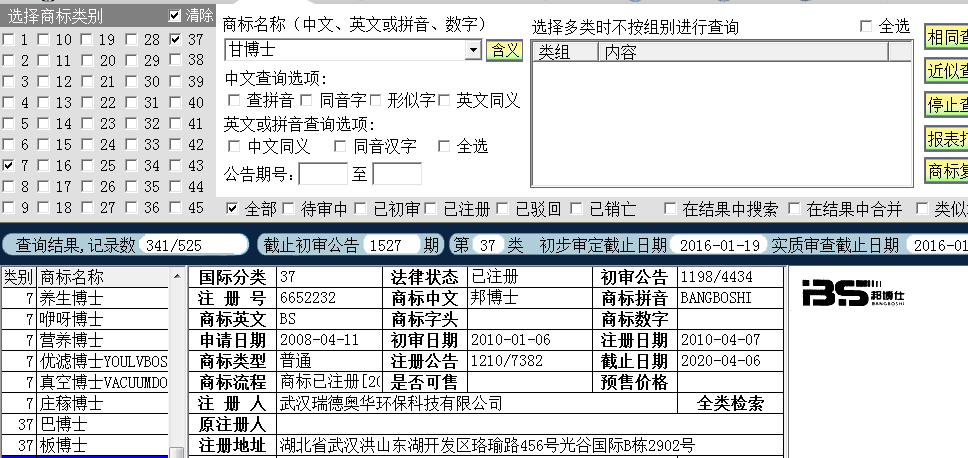Image resolution: width=968 pixels, height=458 pixels.
Task: Uncheck trademark class 37 checkbox
Action: coord(176,40)
